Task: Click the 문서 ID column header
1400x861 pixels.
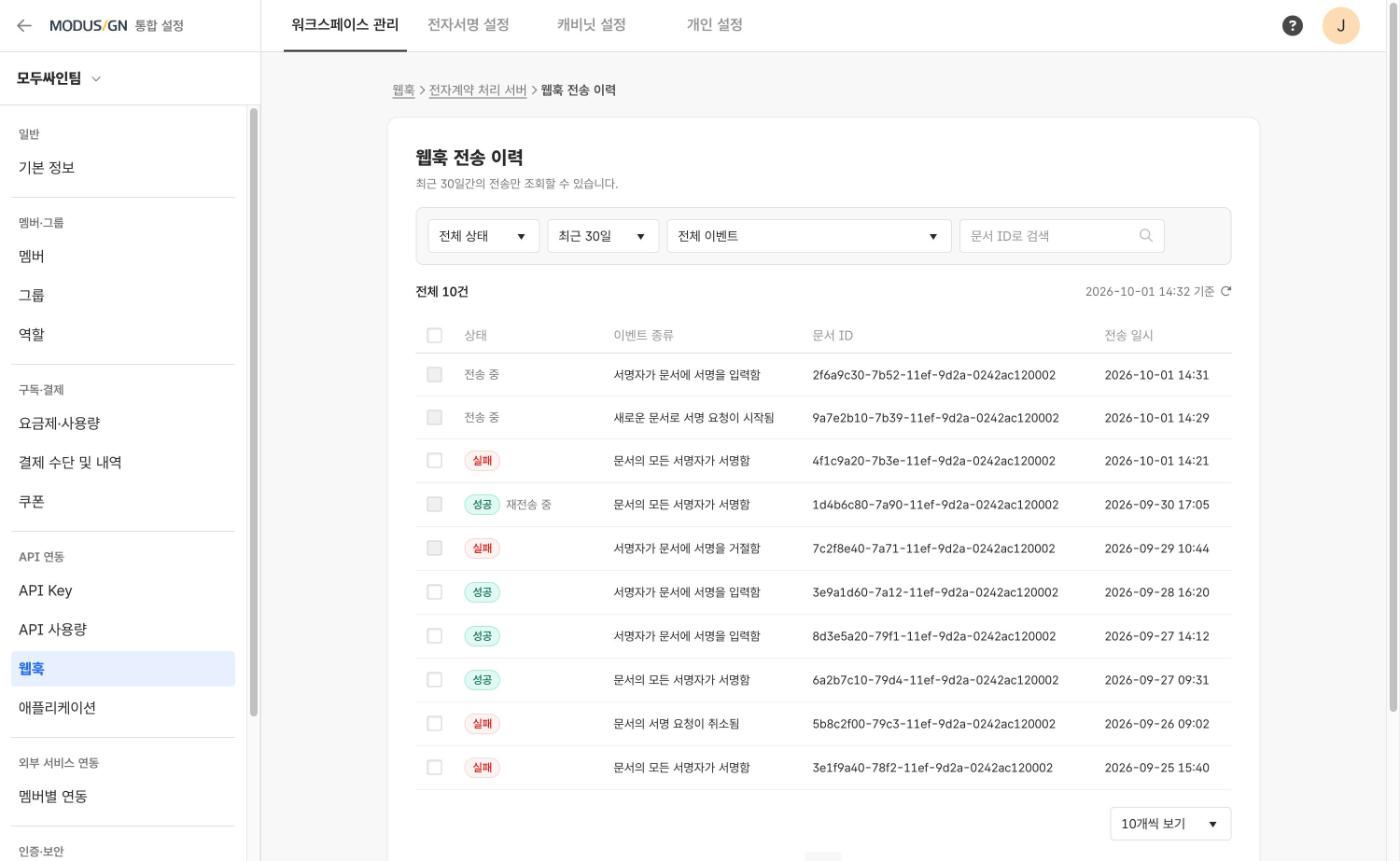Action: click(833, 336)
